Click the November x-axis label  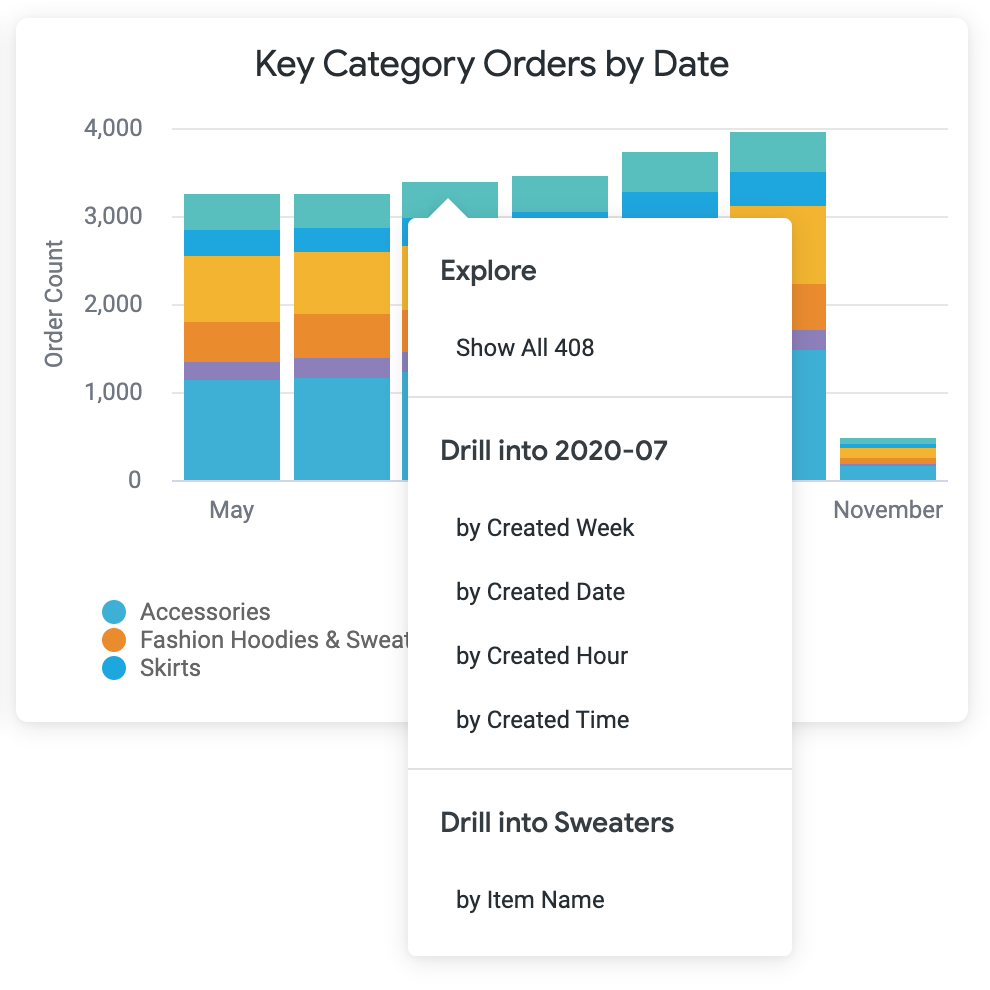point(888,510)
